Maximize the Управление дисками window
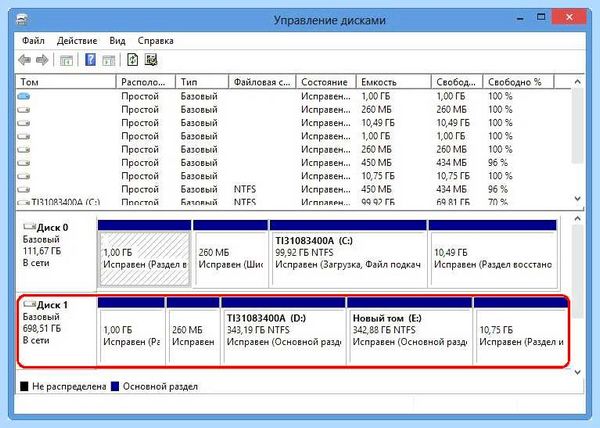Screen dimensions: 600x428 tap(541, 17)
